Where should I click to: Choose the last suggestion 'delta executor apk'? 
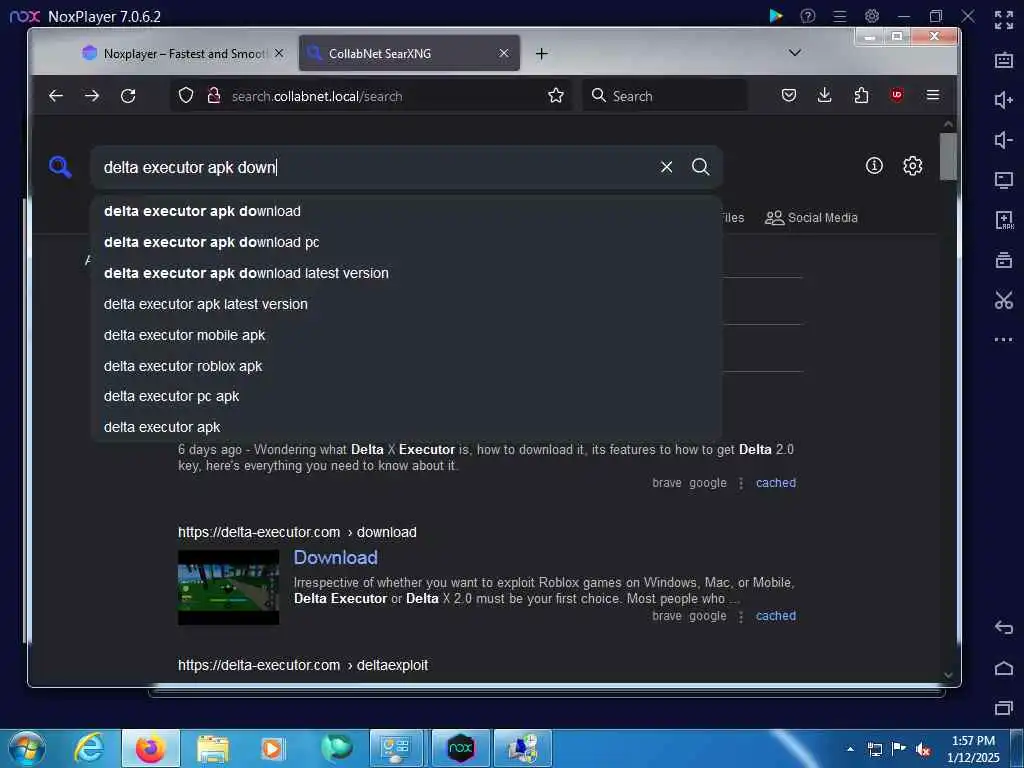point(406,427)
